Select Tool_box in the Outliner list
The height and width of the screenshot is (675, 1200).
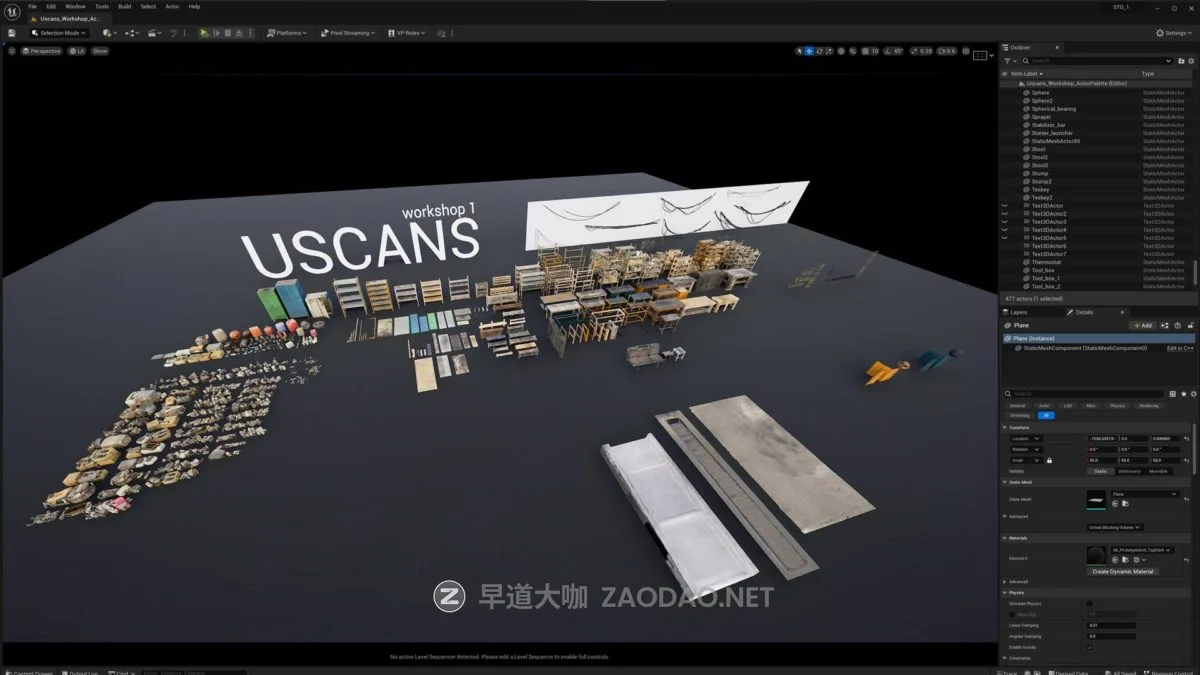pos(1042,270)
